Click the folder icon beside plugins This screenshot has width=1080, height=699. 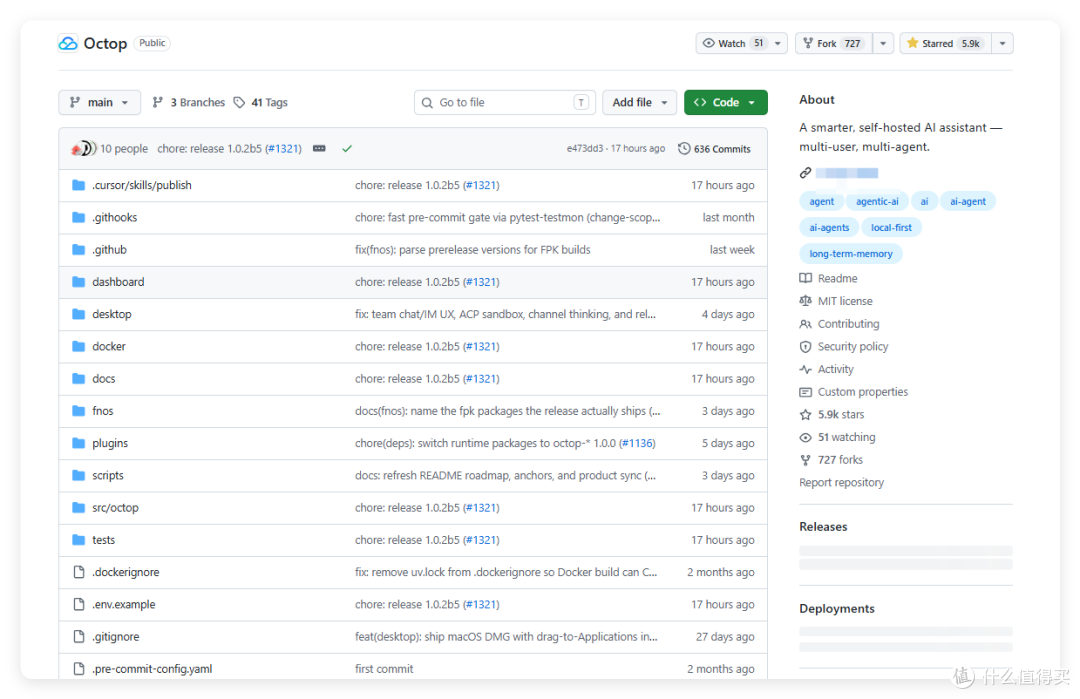pyautogui.click(x=79, y=444)
